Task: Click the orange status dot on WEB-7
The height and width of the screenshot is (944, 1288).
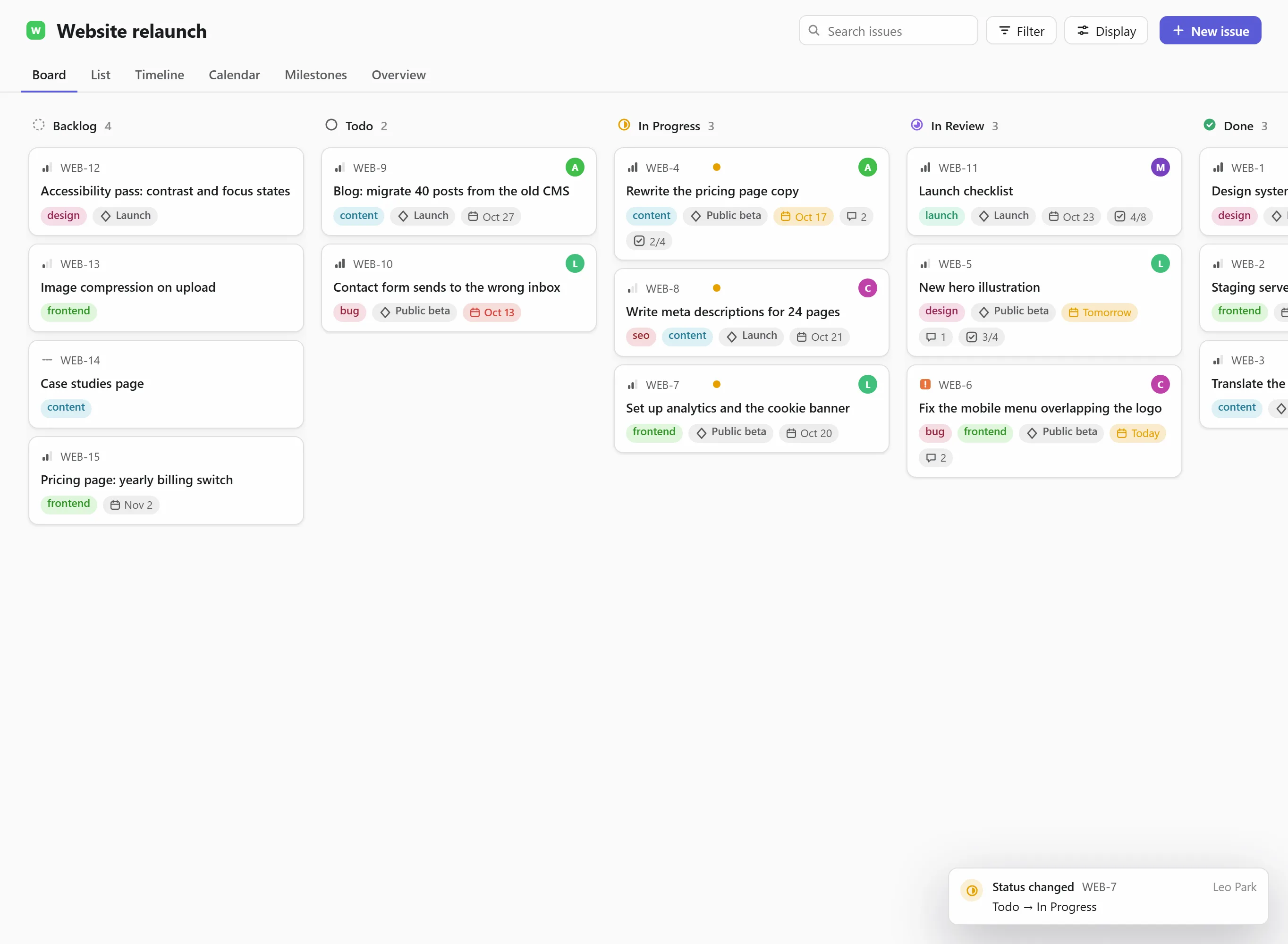Action: pos(717,384)
